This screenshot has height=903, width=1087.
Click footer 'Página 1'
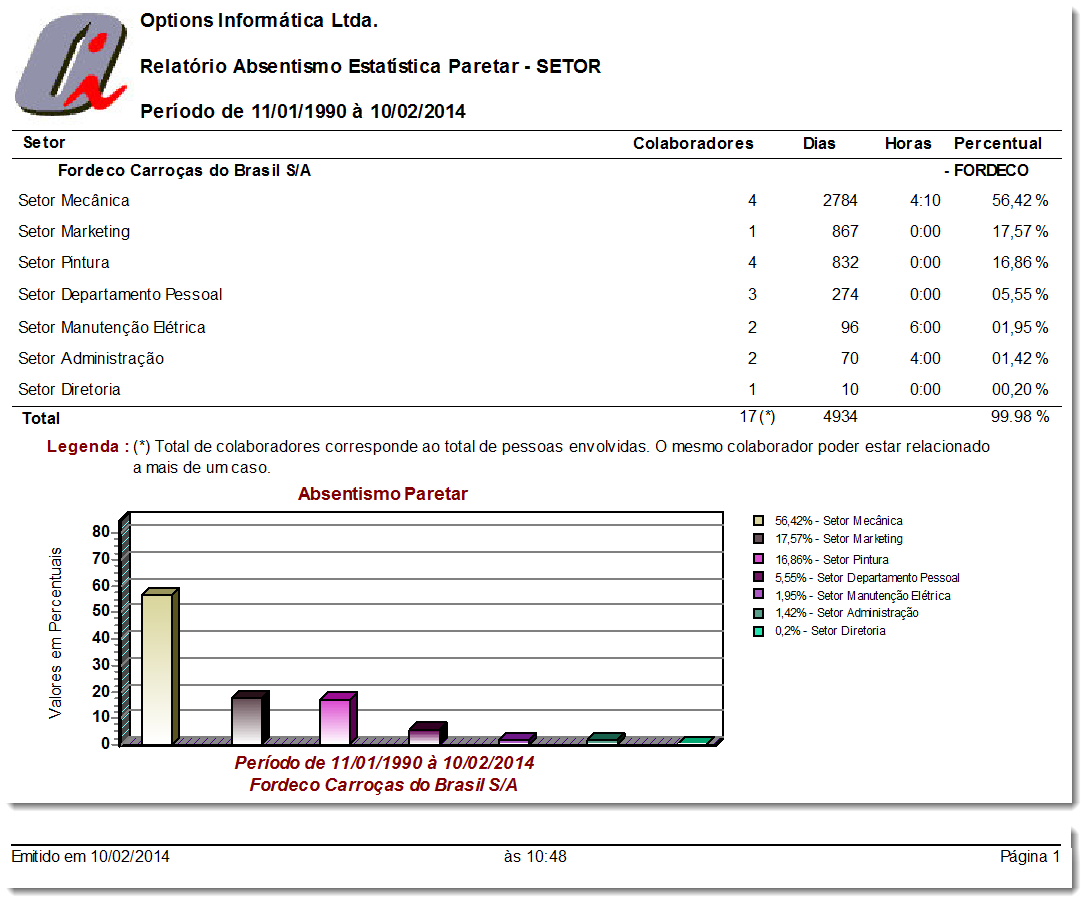[x=1030, y=857]
